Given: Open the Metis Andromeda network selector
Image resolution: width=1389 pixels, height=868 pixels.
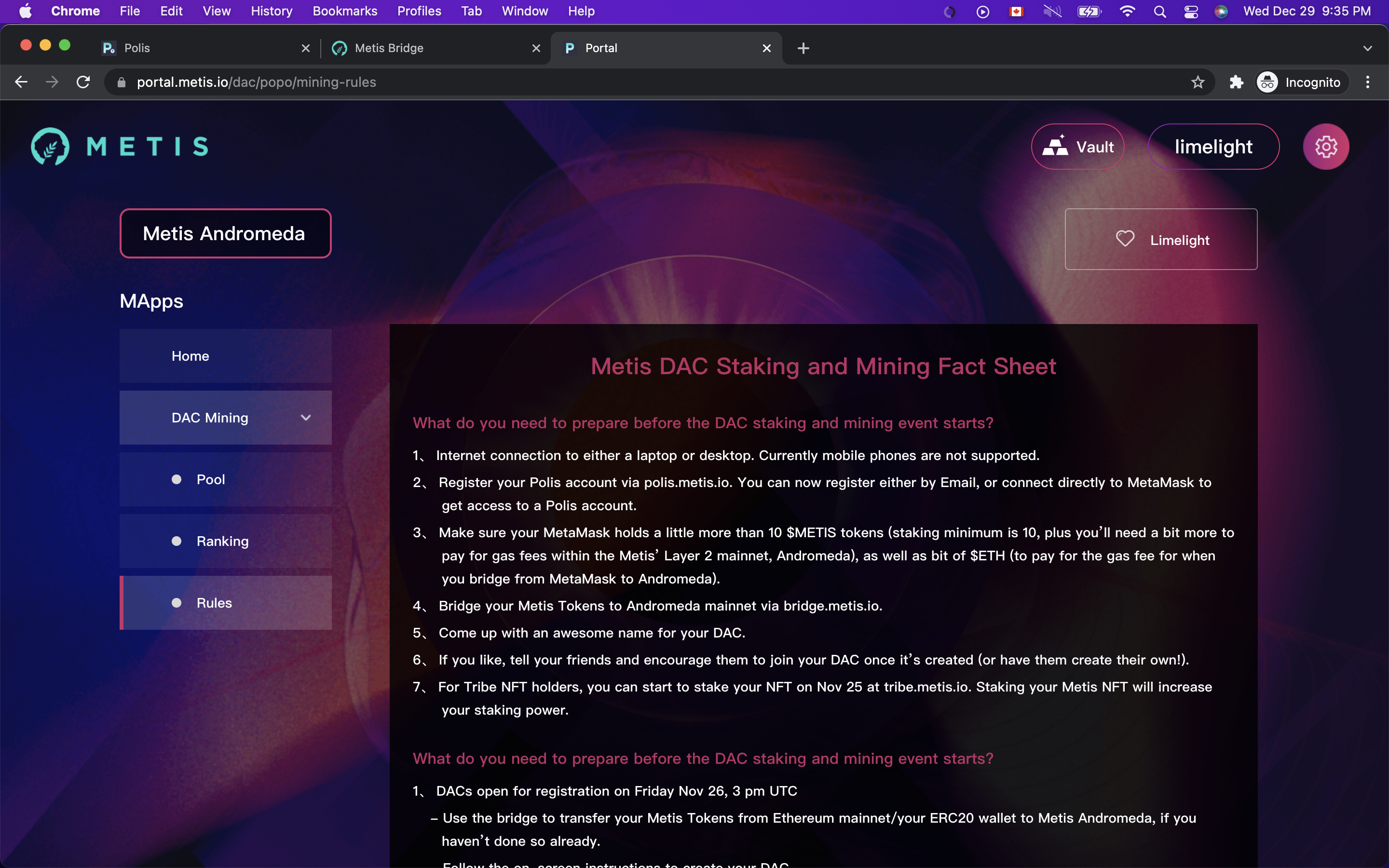Looking at the screenshot, I should coord(225,234).
